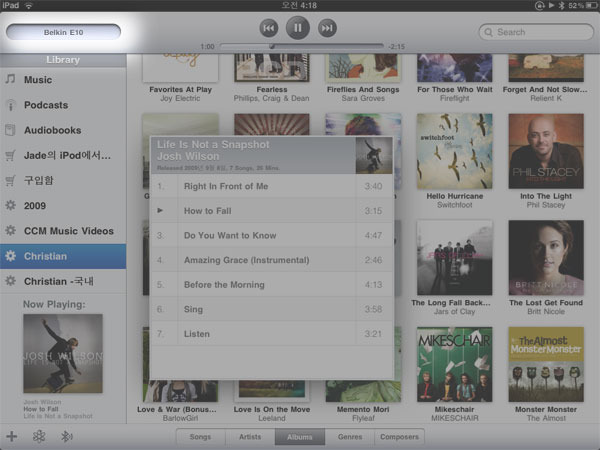Add a new playlist with plus icon
The image size is (600, 450).
11,436
